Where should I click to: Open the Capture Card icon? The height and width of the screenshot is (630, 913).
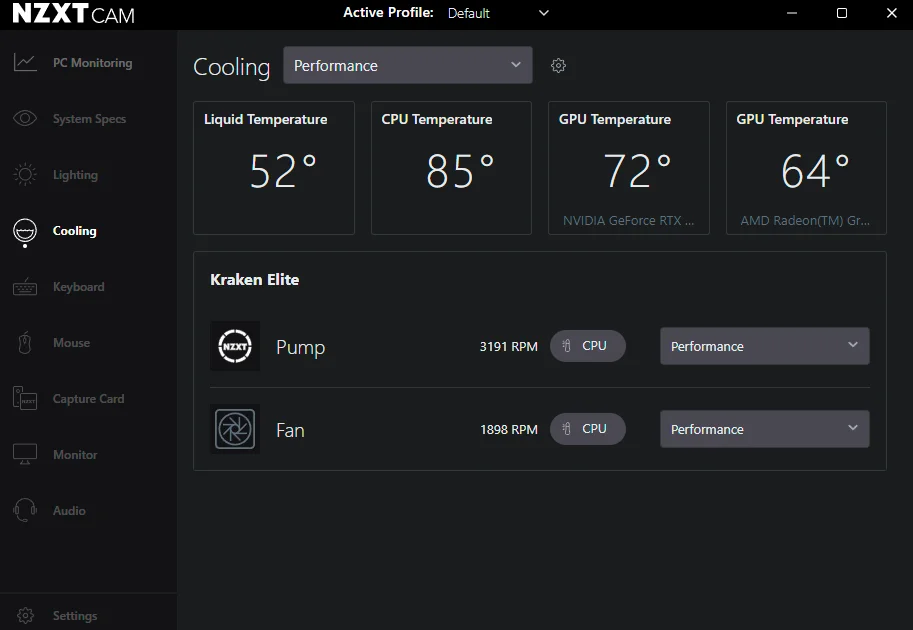coord(25,399)
